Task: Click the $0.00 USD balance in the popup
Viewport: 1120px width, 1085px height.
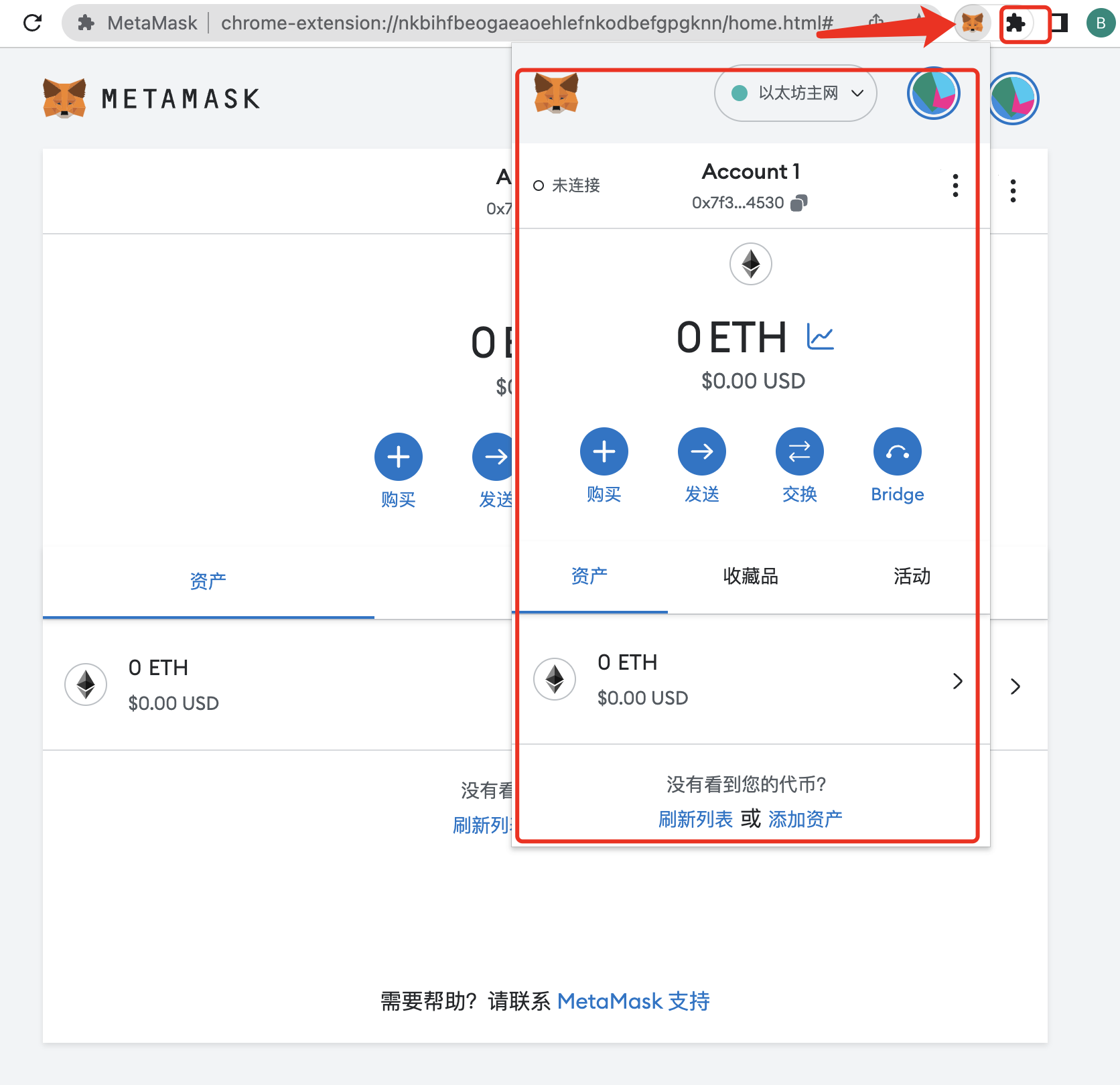Action: 753,381
